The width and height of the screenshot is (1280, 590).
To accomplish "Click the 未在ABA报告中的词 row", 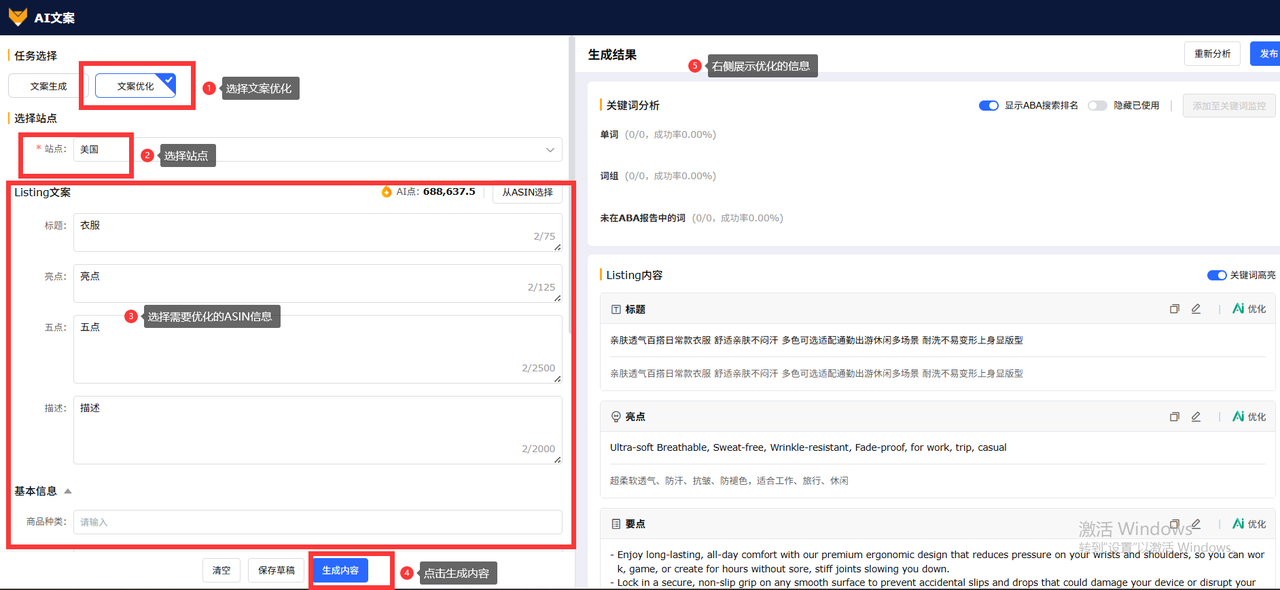I will tap(692, 218).
